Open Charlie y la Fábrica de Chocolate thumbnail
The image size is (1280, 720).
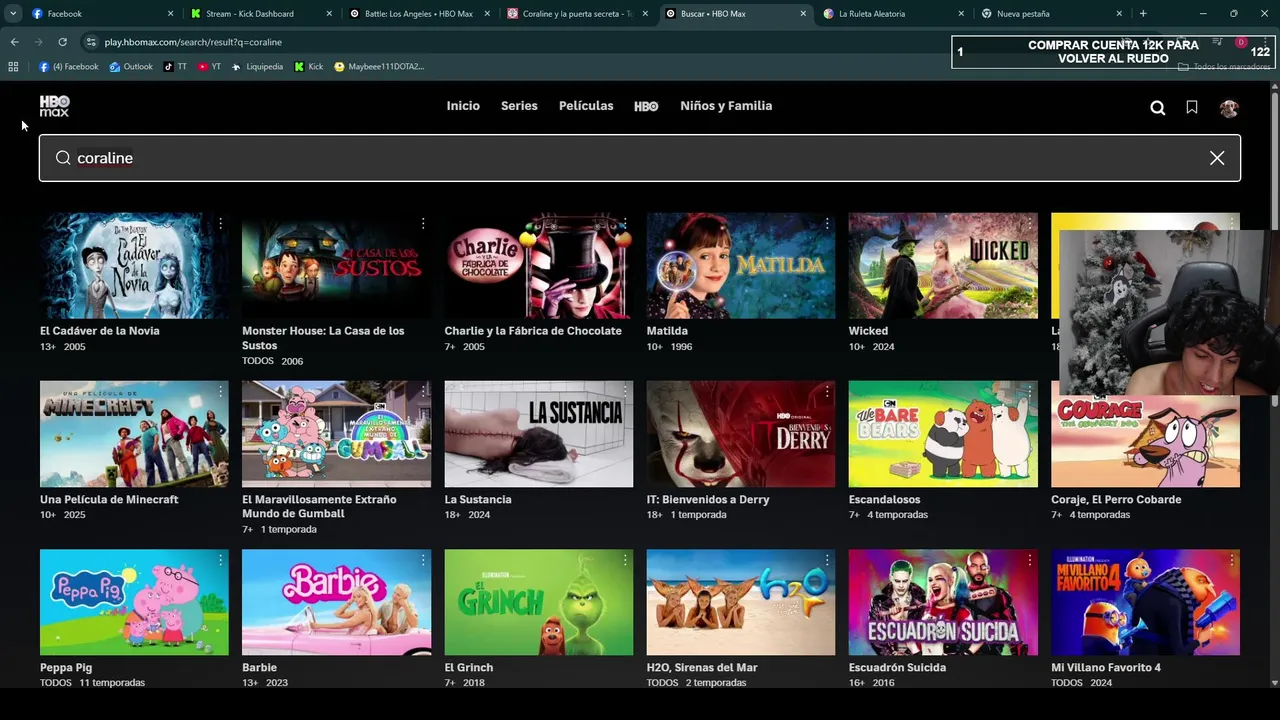pyautogui.click(x=539, y=266)
